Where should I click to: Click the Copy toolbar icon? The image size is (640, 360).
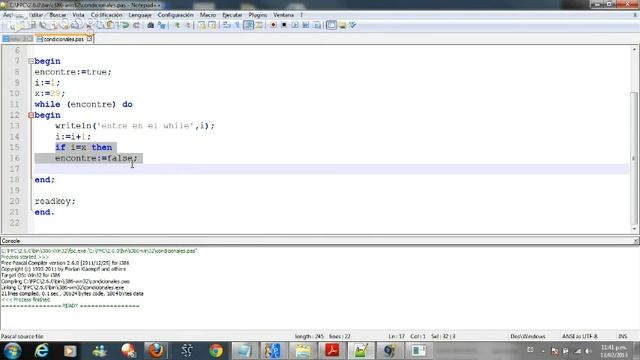(99, 25)
